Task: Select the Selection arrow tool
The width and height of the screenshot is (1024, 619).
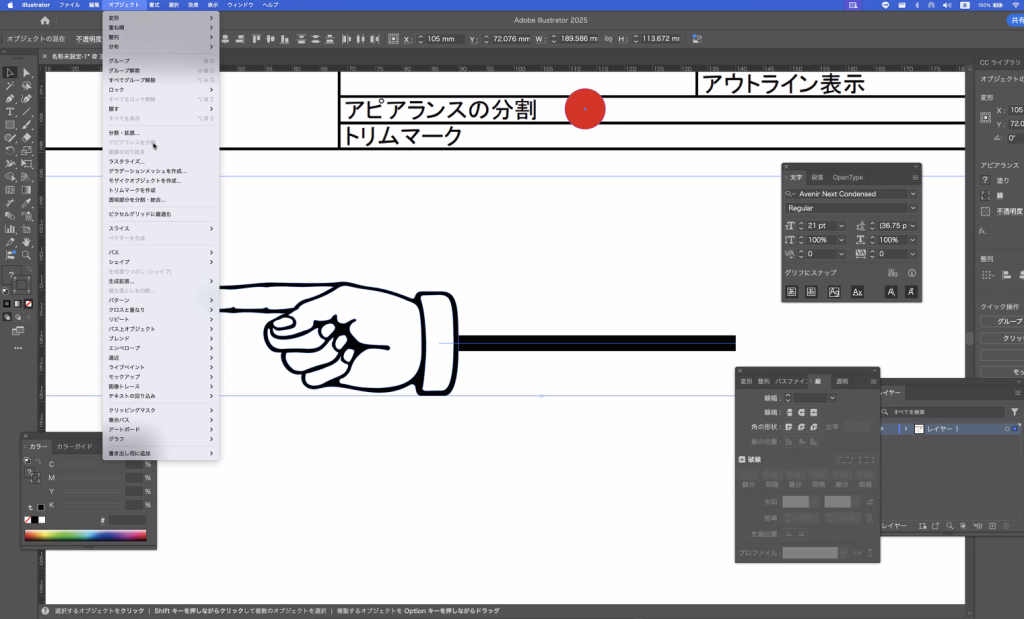Action: (x=9, y=73)
